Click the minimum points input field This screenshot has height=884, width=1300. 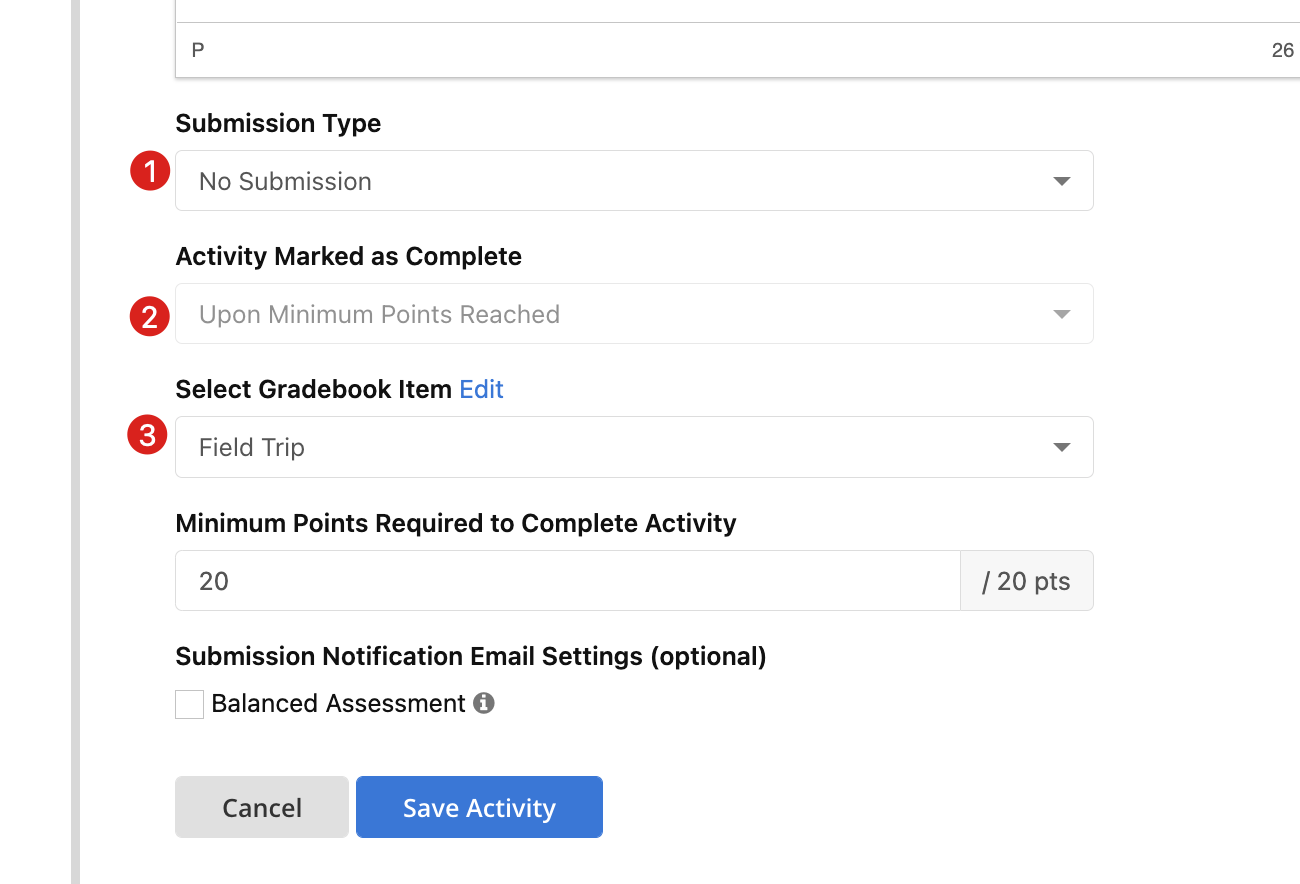pyautogui.click(x=568, y=581)
